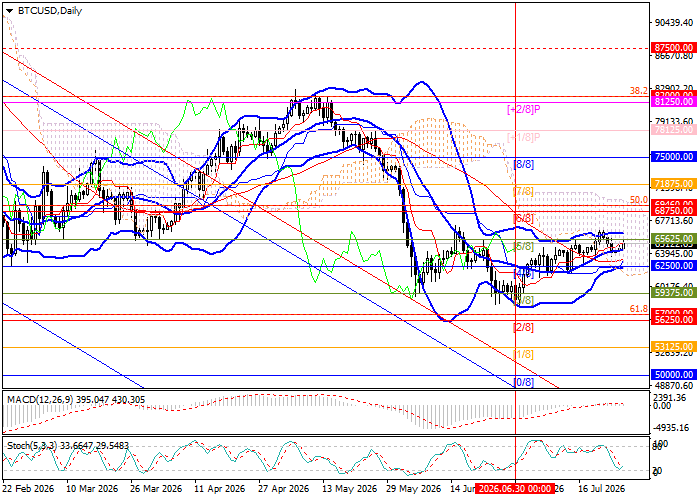Select the [6/8] Murrey level label
Screen dimensions: 700x500
(524, 218)
